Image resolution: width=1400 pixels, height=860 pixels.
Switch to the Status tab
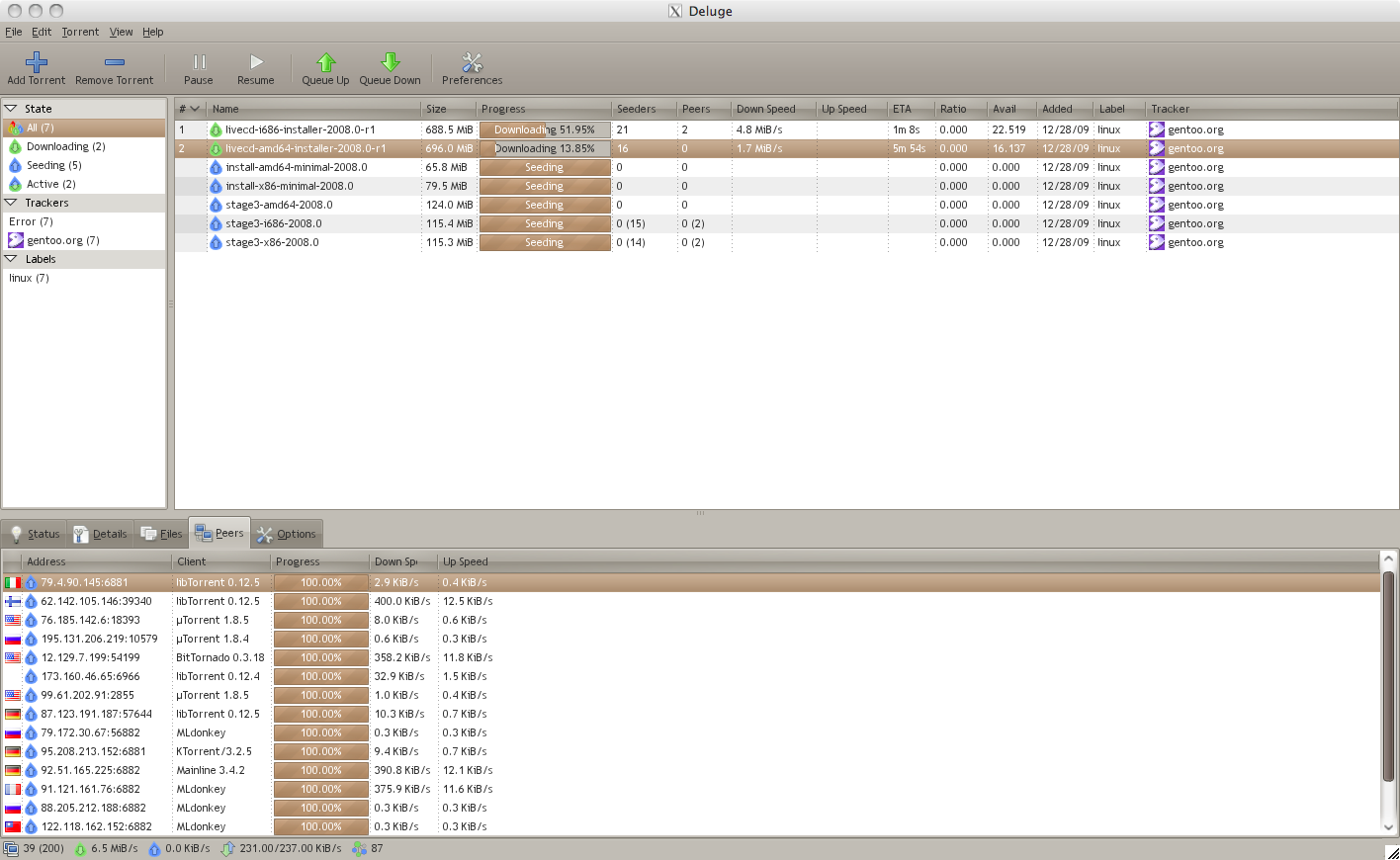(36, 534)
